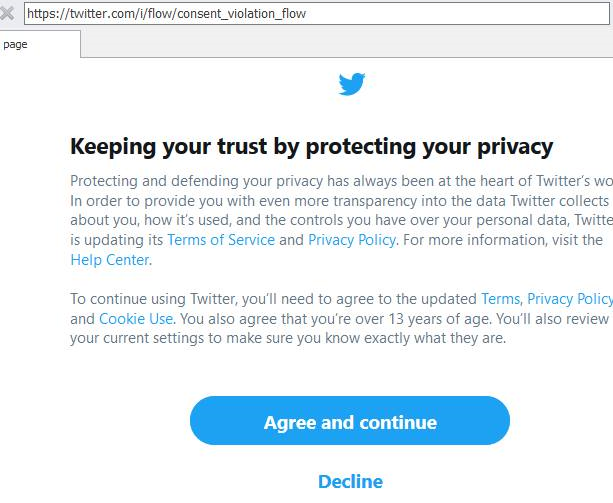Click the 'Keeping your trust' heading

pos(311,147)
